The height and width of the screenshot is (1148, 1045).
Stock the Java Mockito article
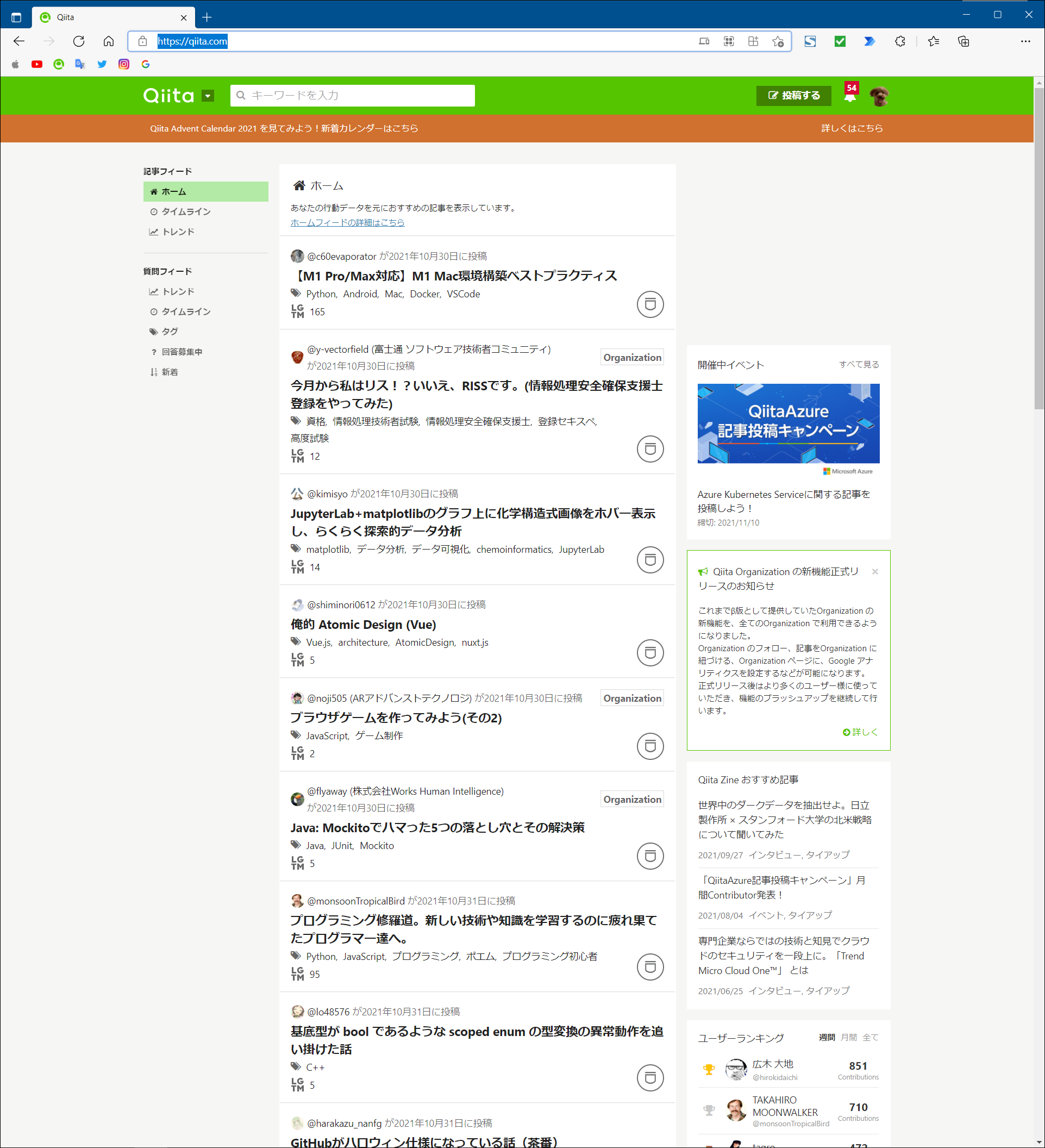(650, 856)
